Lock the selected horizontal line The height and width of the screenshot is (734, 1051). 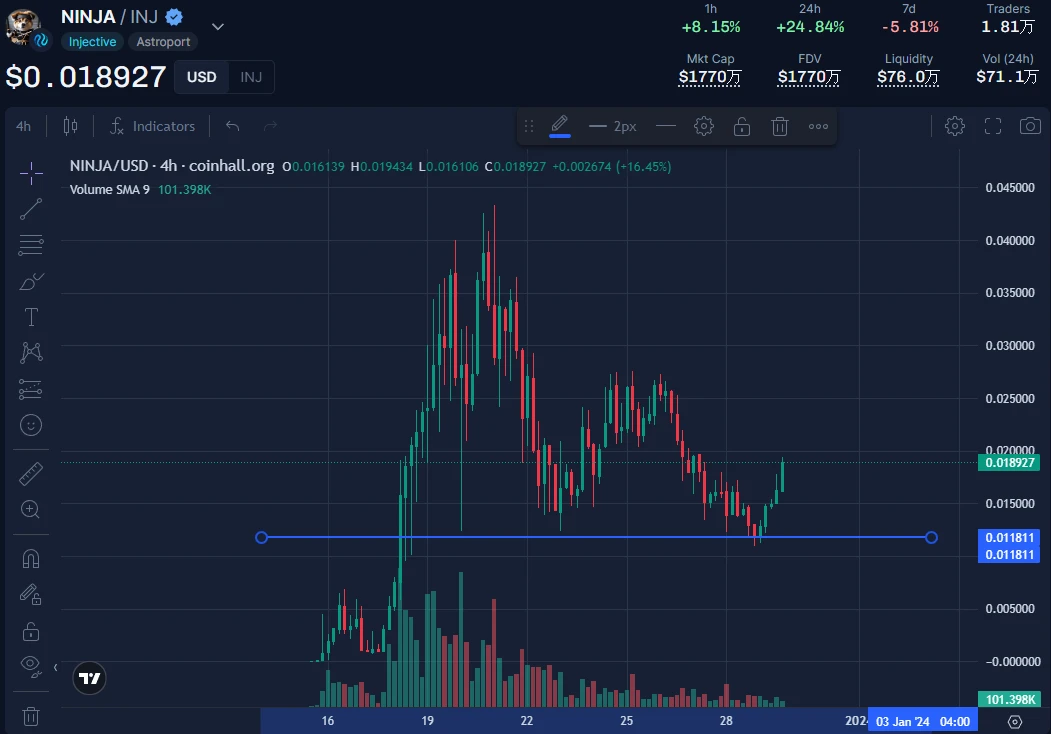pos(741,126)
